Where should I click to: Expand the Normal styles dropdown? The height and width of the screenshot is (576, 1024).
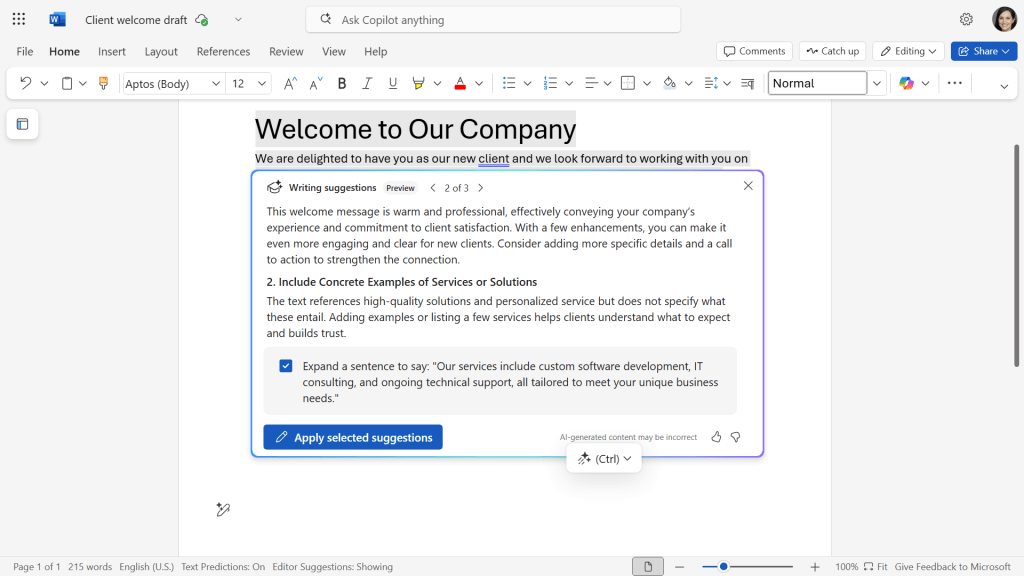877,83
